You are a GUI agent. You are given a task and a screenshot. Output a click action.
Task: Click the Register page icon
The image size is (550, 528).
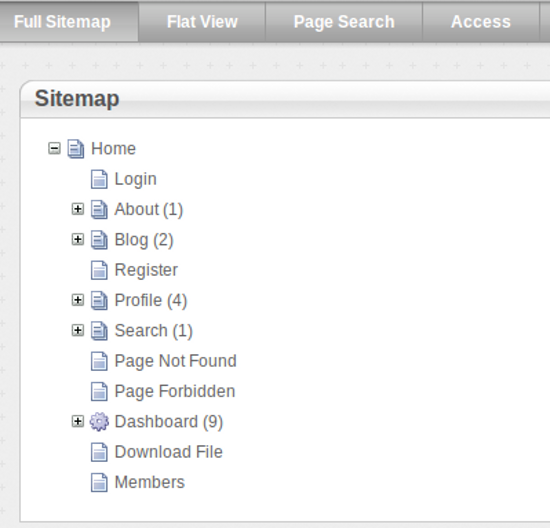pyautogui.click(x=99, y=270)
